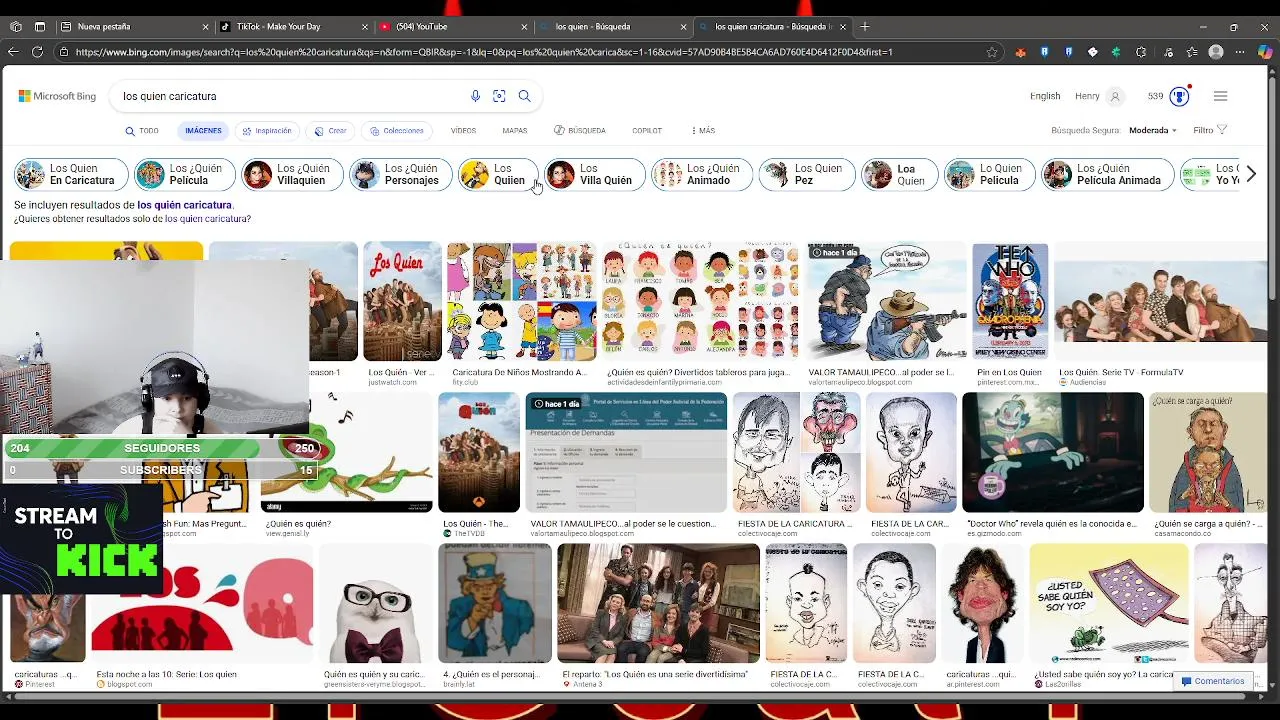Screen dimensions: 1280x720
Task: Select Los ¿Quién Película Animada chip
Action: pyautogui.click(x=1106, y=175)
